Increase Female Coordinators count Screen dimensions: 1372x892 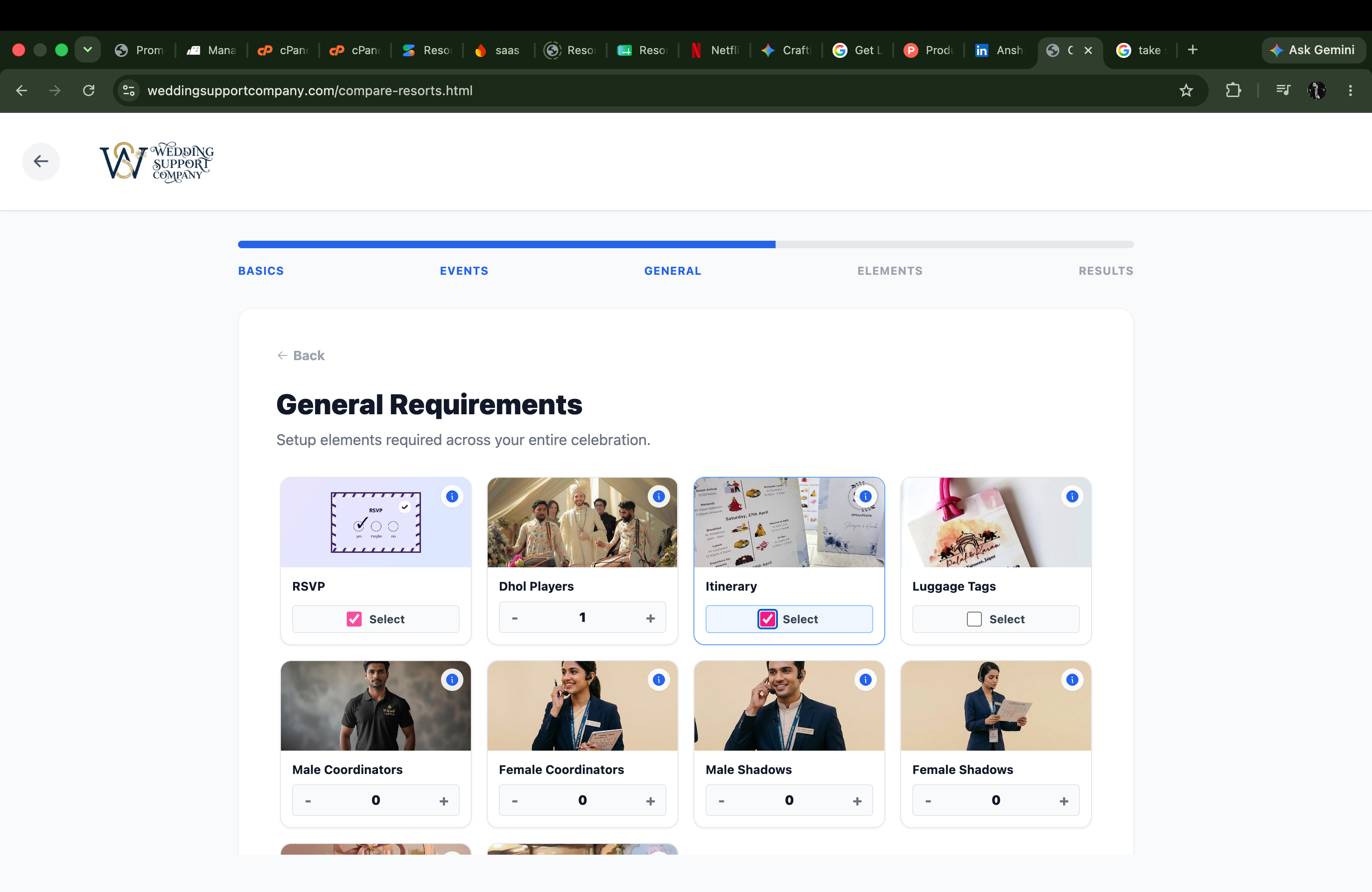pyautogui.click(x=650, y=801)
